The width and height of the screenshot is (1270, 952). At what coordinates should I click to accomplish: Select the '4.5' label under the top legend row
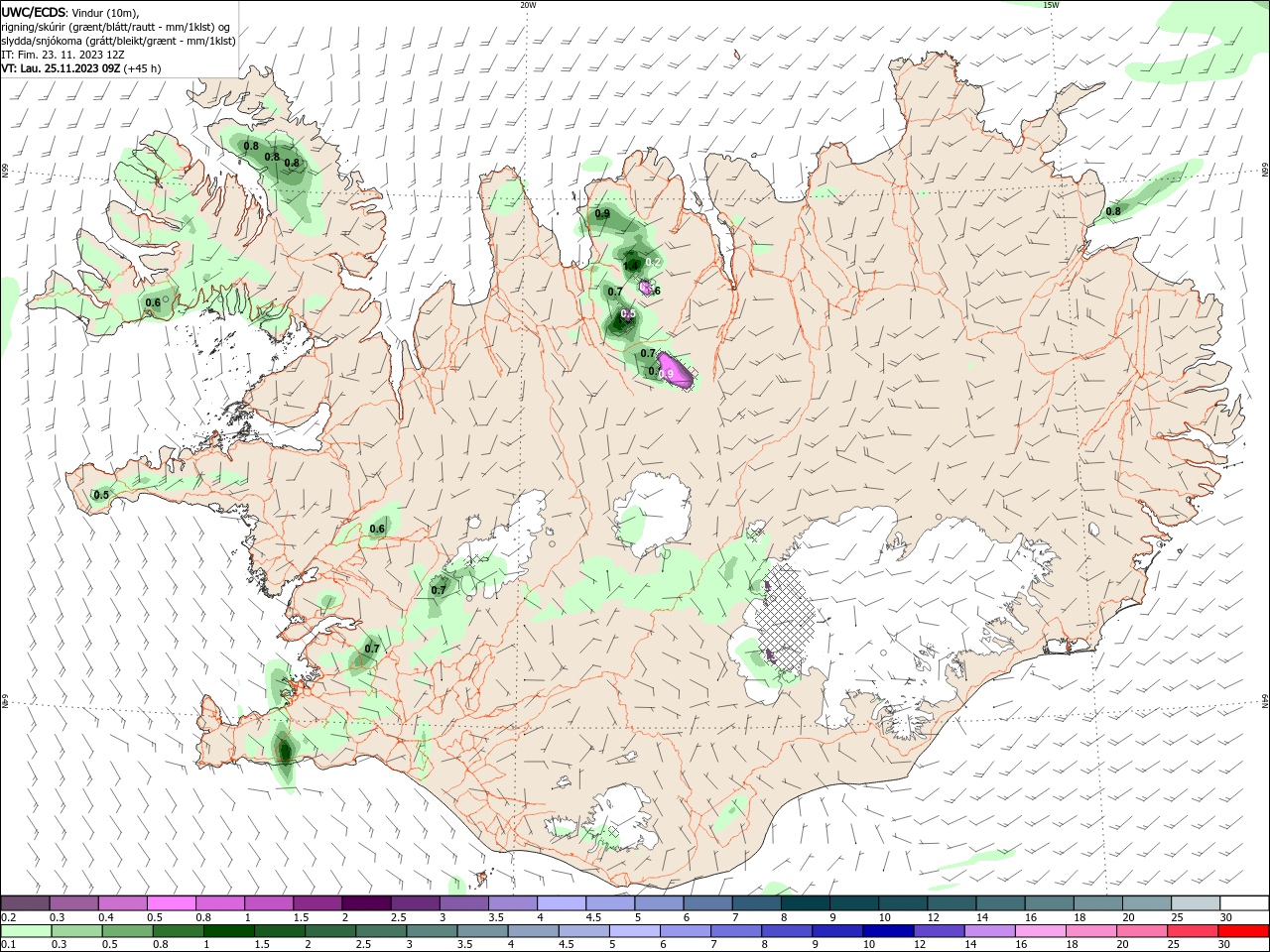click(x=593, y=917)
